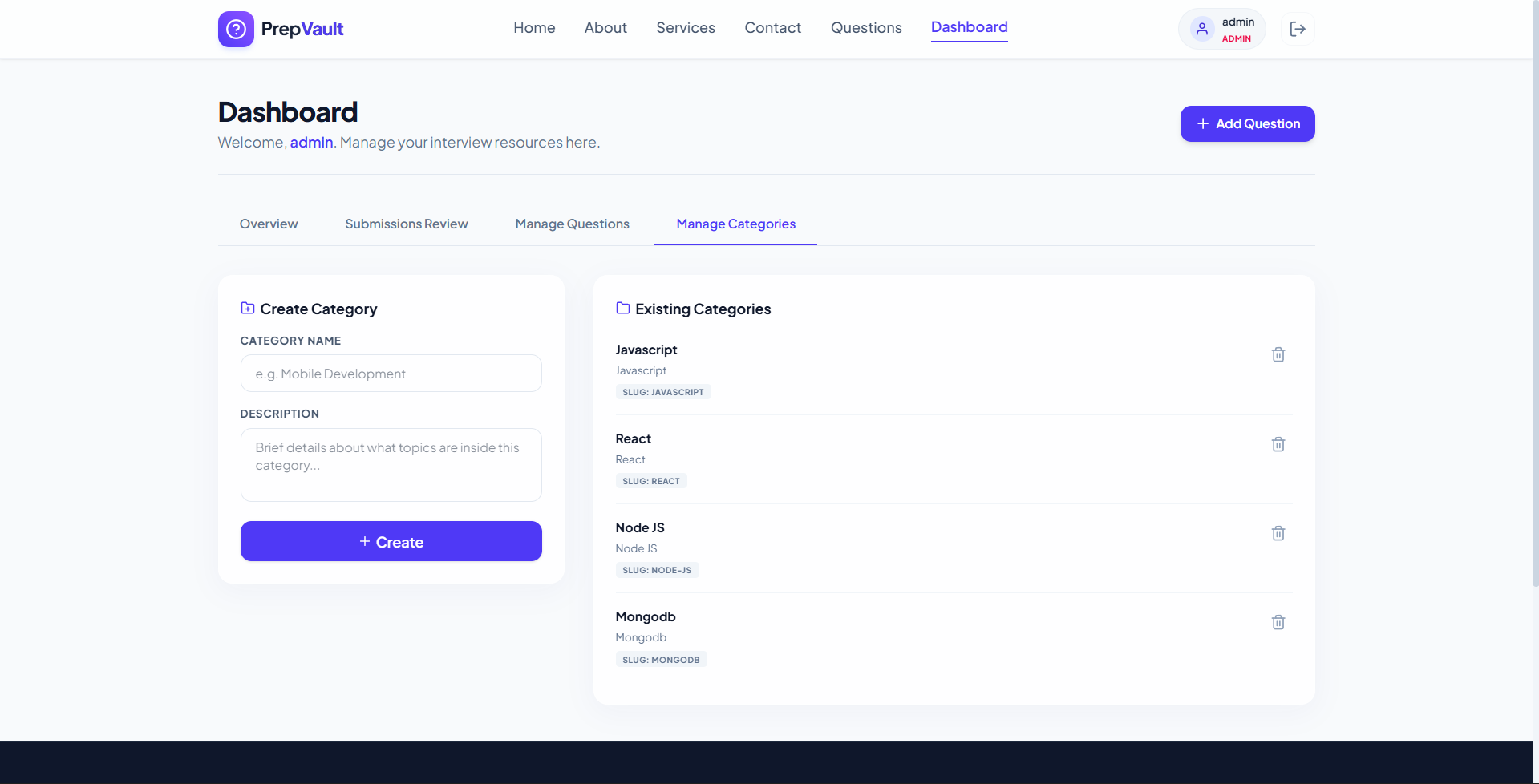Click the Create category button
The height and width of the screenshot is (784, 1539).
point(391,541)
